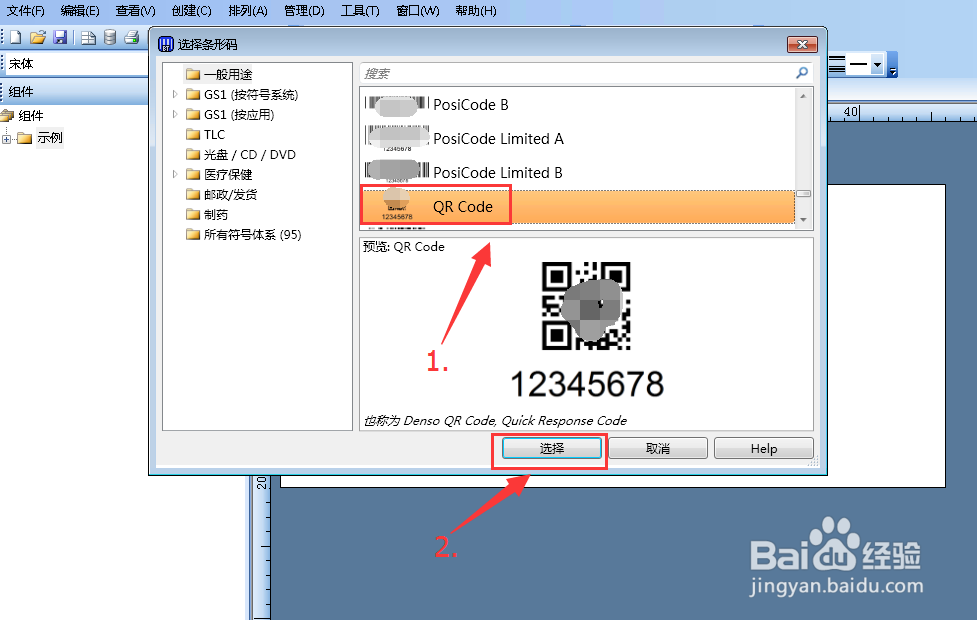Open the 帮助(H) menu
Image resolution: width=977 pixels, height=620 pixels.
coord(476,11)
